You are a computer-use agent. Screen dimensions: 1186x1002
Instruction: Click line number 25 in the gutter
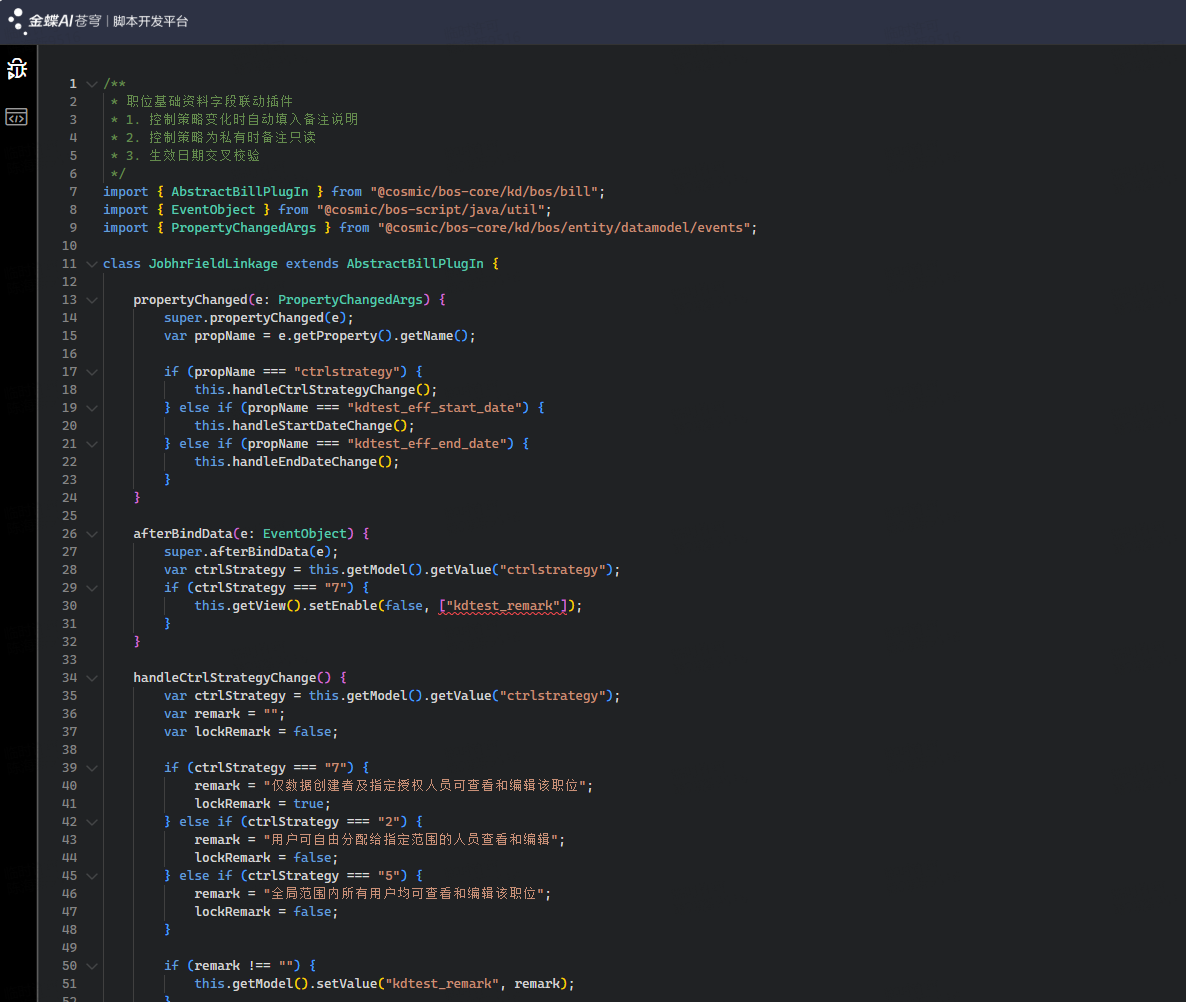pyautogui.click(x=69, y=516)
